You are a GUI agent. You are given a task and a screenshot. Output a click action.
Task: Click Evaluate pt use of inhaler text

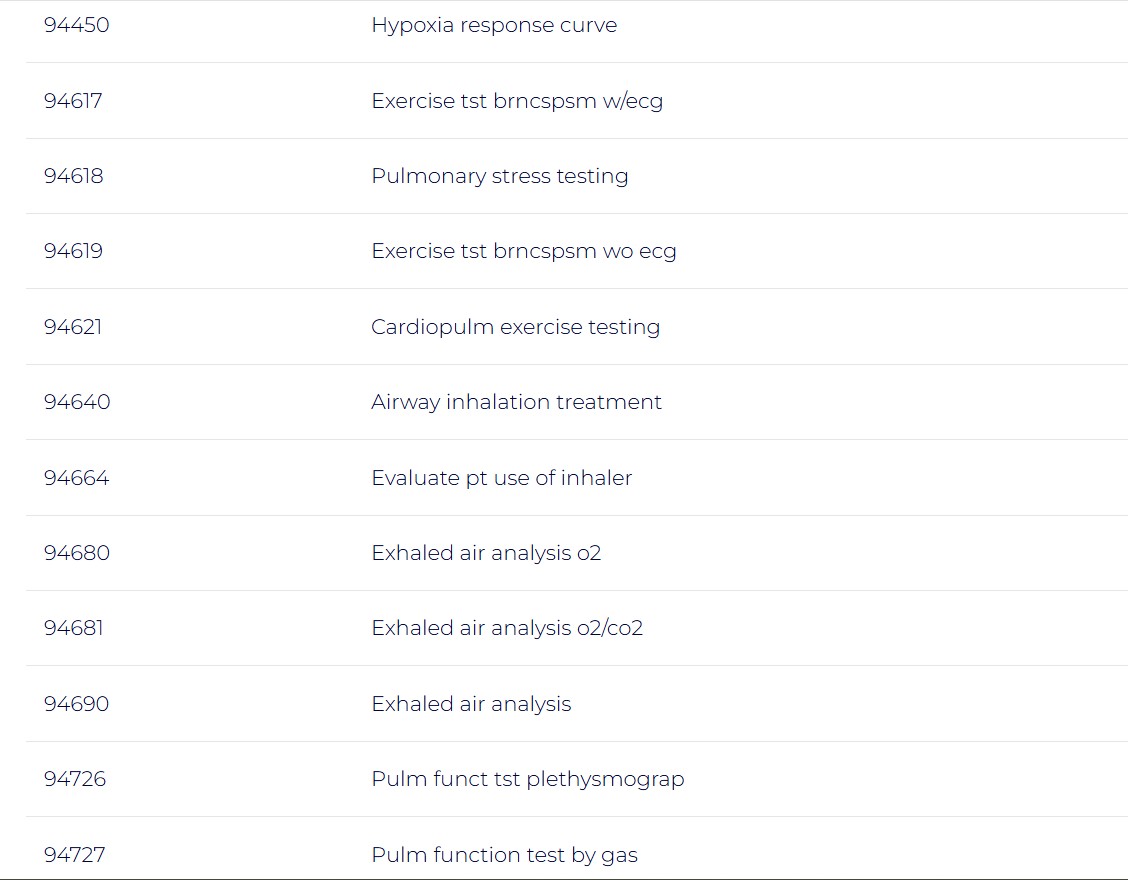point(502,478)
